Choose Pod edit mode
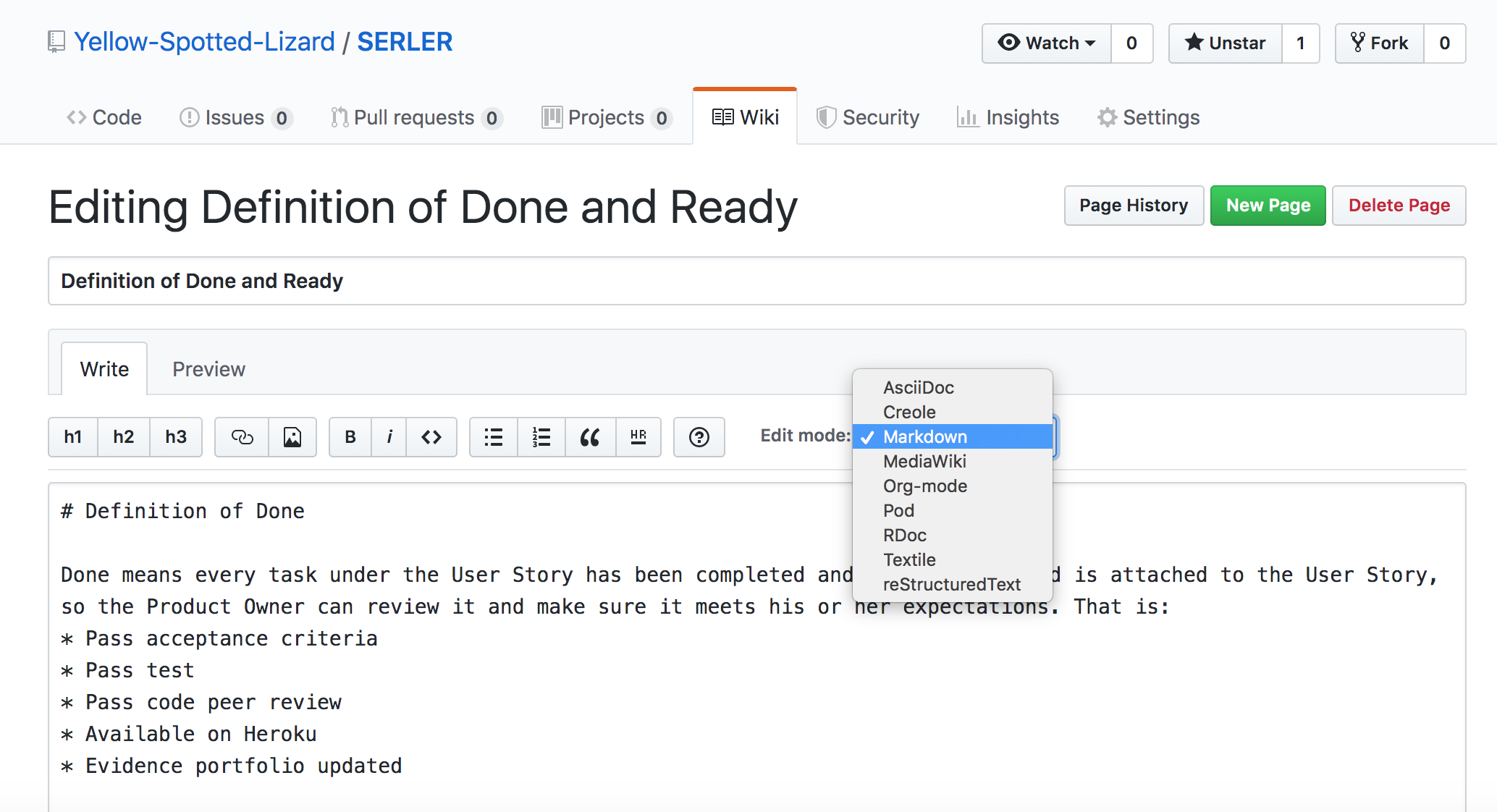This screenshot has height=812, width=1497. pyautogui.click(x=953, y=511)
